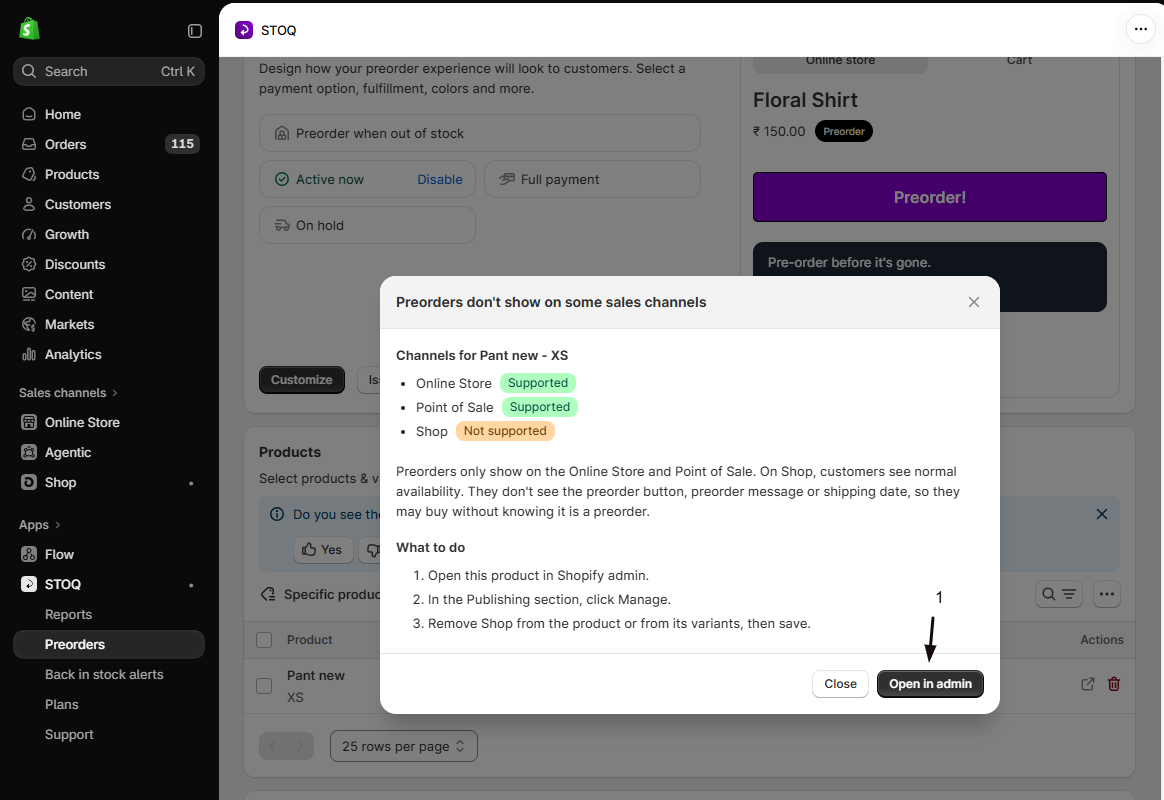Select the Online store preview tab
This screenshot has width=1164, height=800.
click(840, 62)
